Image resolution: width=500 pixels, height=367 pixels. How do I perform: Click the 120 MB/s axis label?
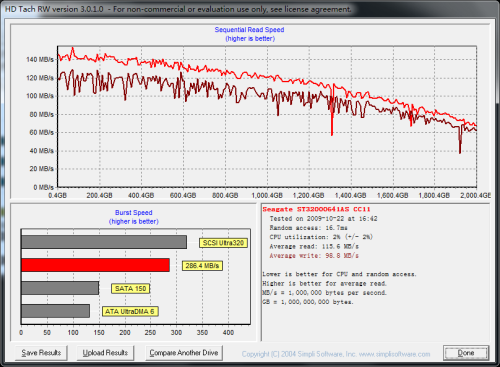(x=40, y=78)
